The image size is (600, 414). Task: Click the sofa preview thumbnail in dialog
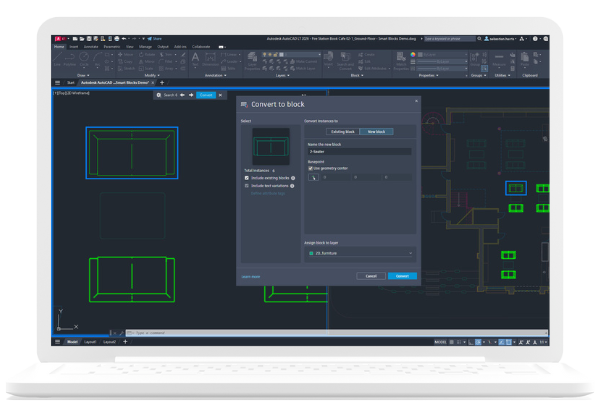click(271, 147)
